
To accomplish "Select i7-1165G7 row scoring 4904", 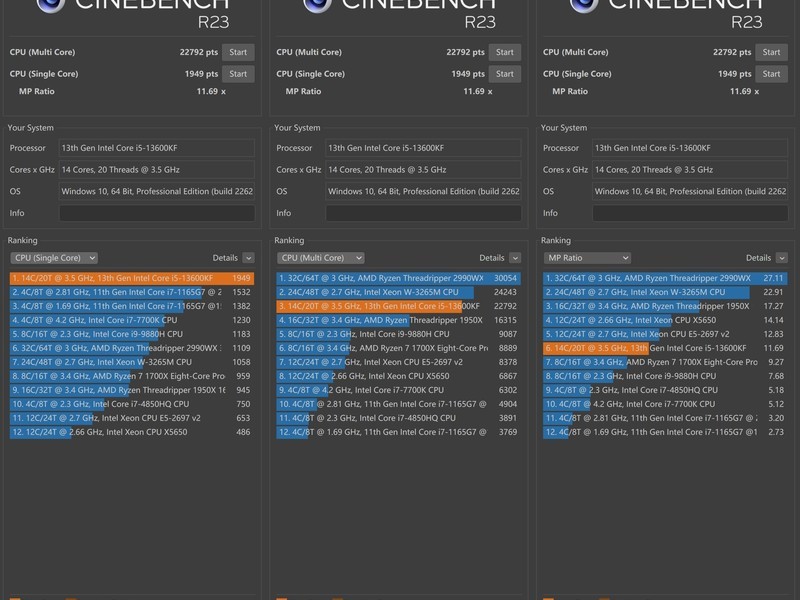I will click(398, 404).
